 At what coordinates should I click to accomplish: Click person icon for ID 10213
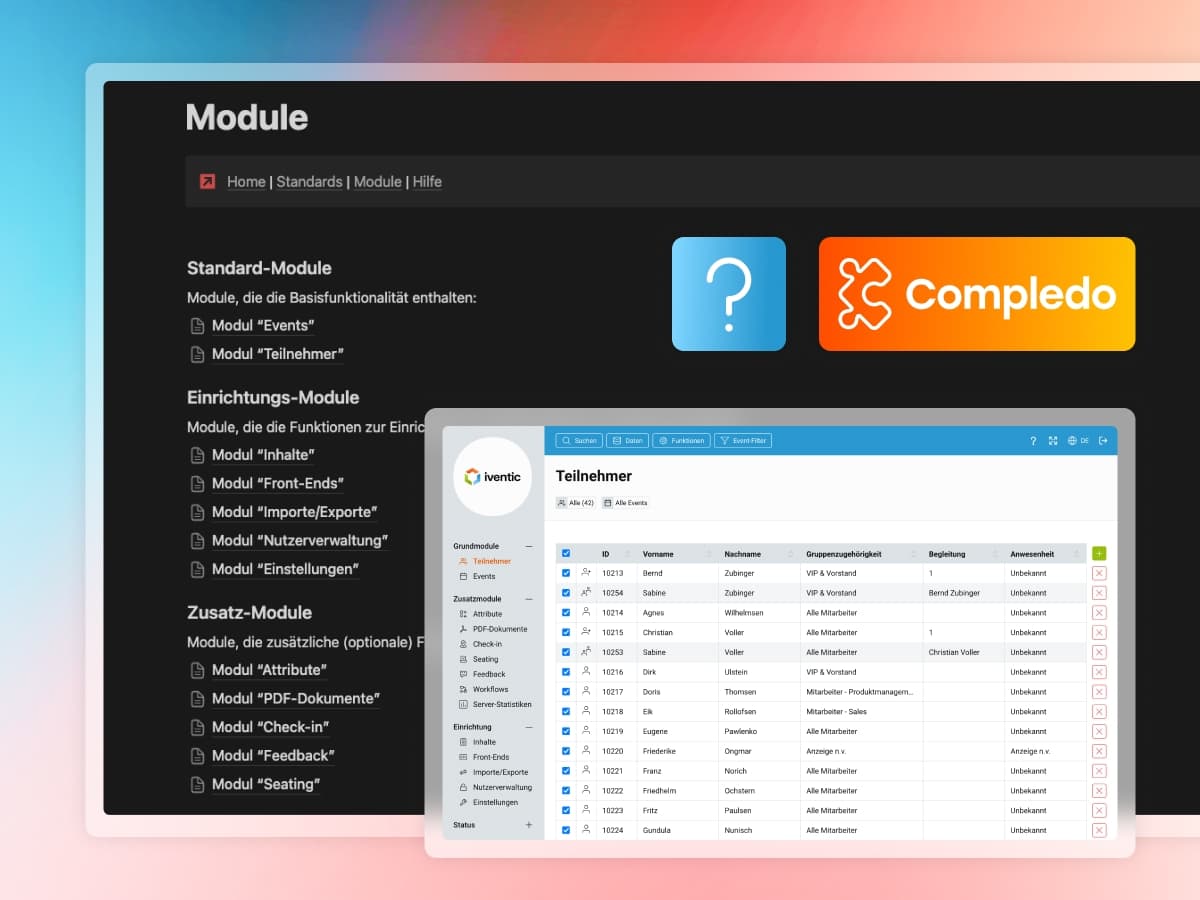586,573
